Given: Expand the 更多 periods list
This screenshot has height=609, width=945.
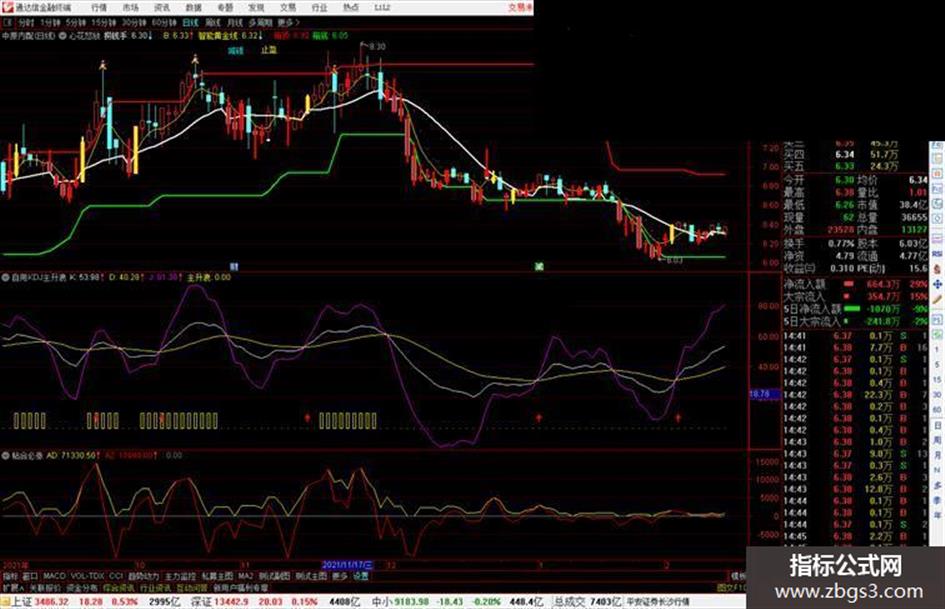Looking at the screenshot, I should (x=288, y=23).
